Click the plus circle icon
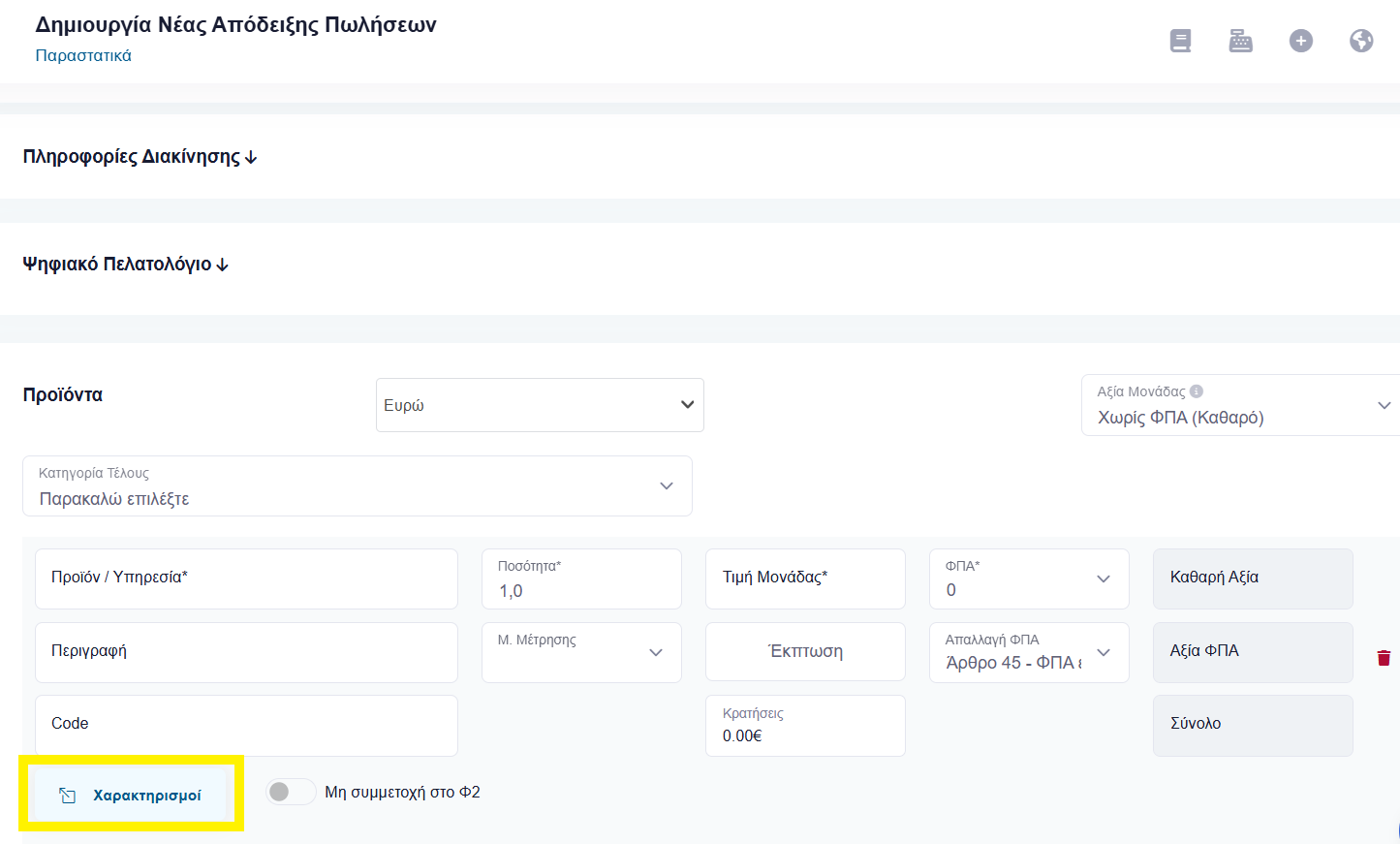Screen dimensions: 1400x844 [1301, 41]
